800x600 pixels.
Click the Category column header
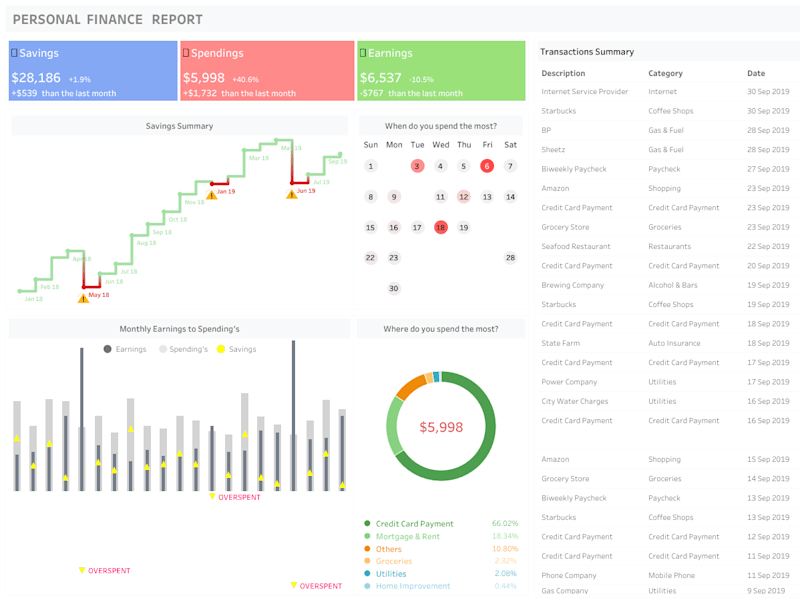(665, 73)
